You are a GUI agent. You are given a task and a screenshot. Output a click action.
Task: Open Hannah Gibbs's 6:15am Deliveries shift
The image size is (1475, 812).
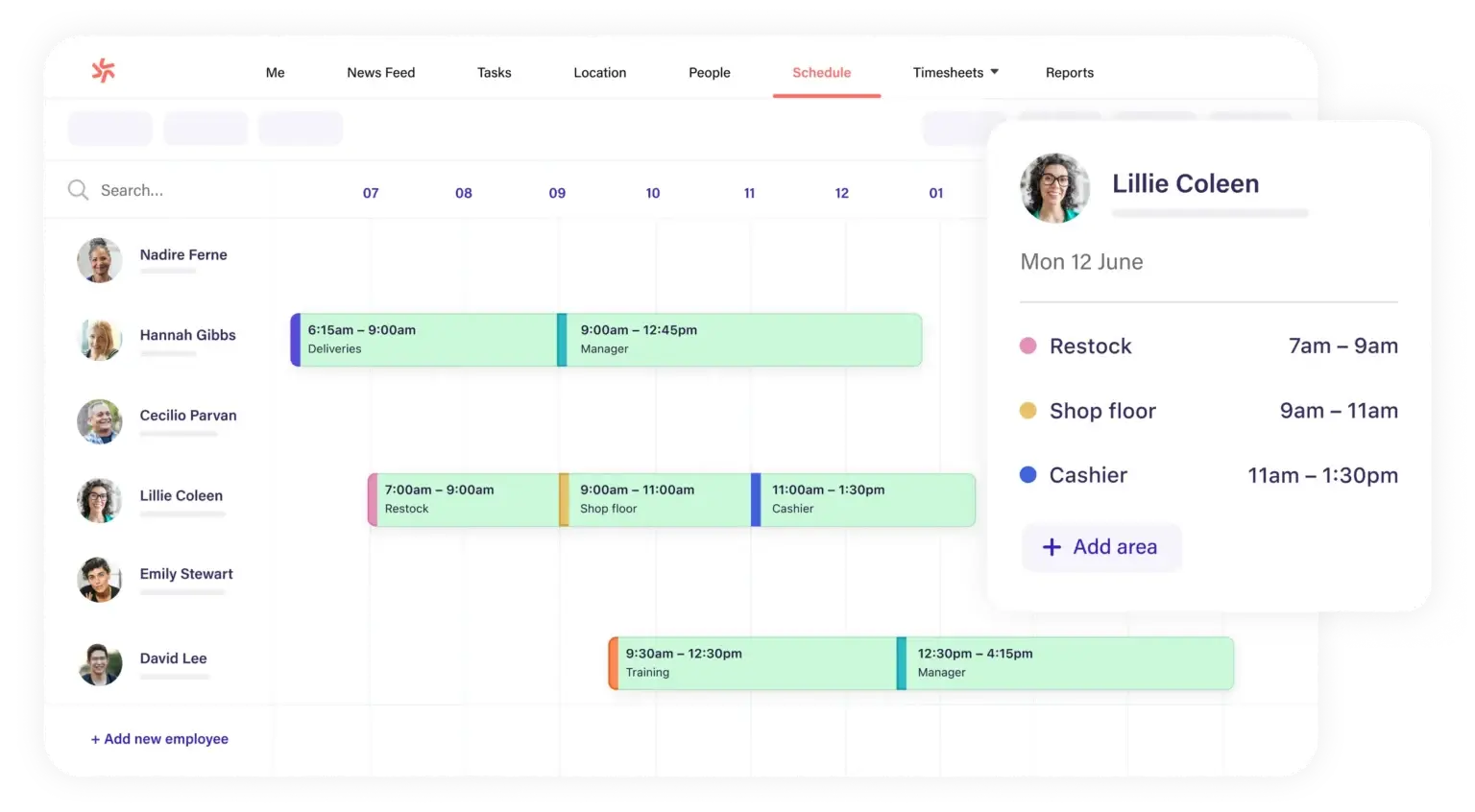click(423, 340)
